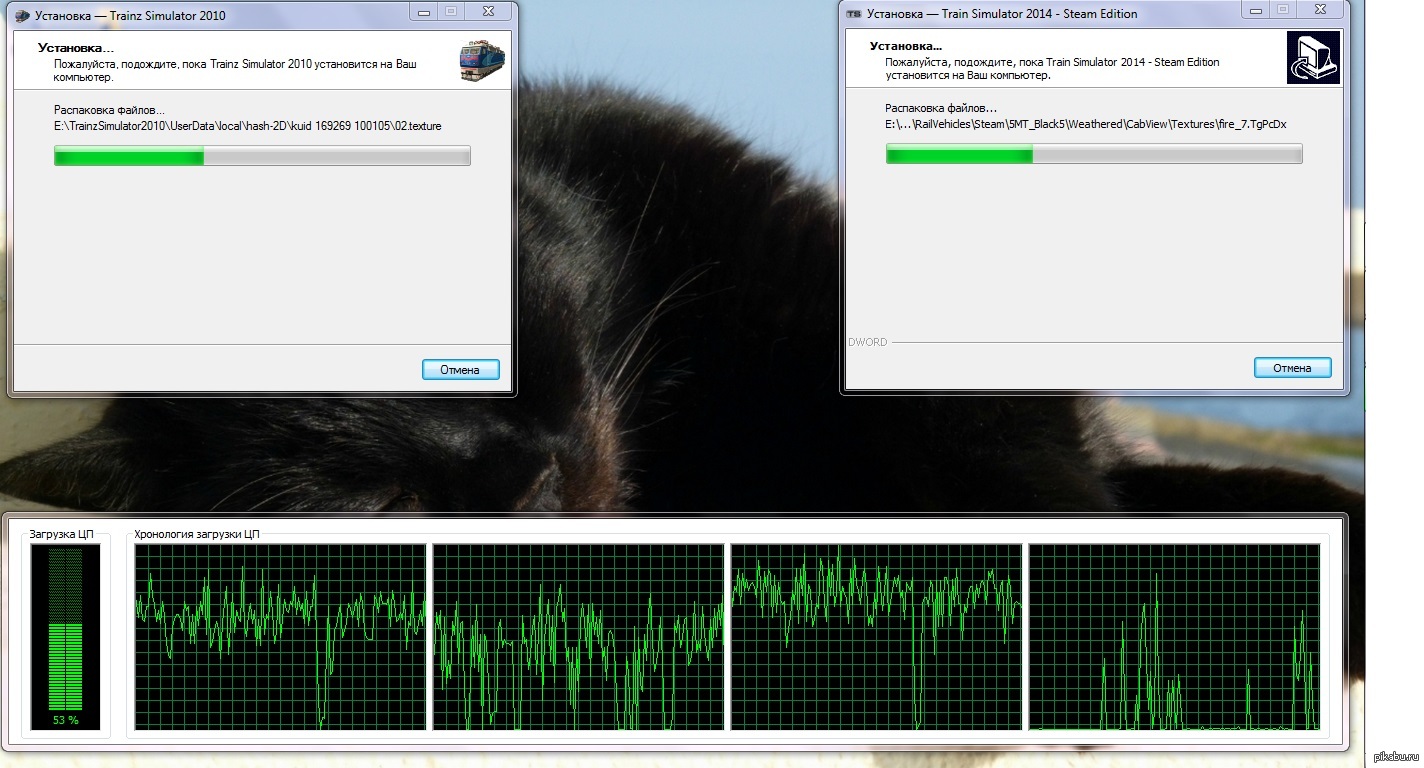
Task: Cancel the Train Simulator 2014 installation
Action: pos(1292,368)
